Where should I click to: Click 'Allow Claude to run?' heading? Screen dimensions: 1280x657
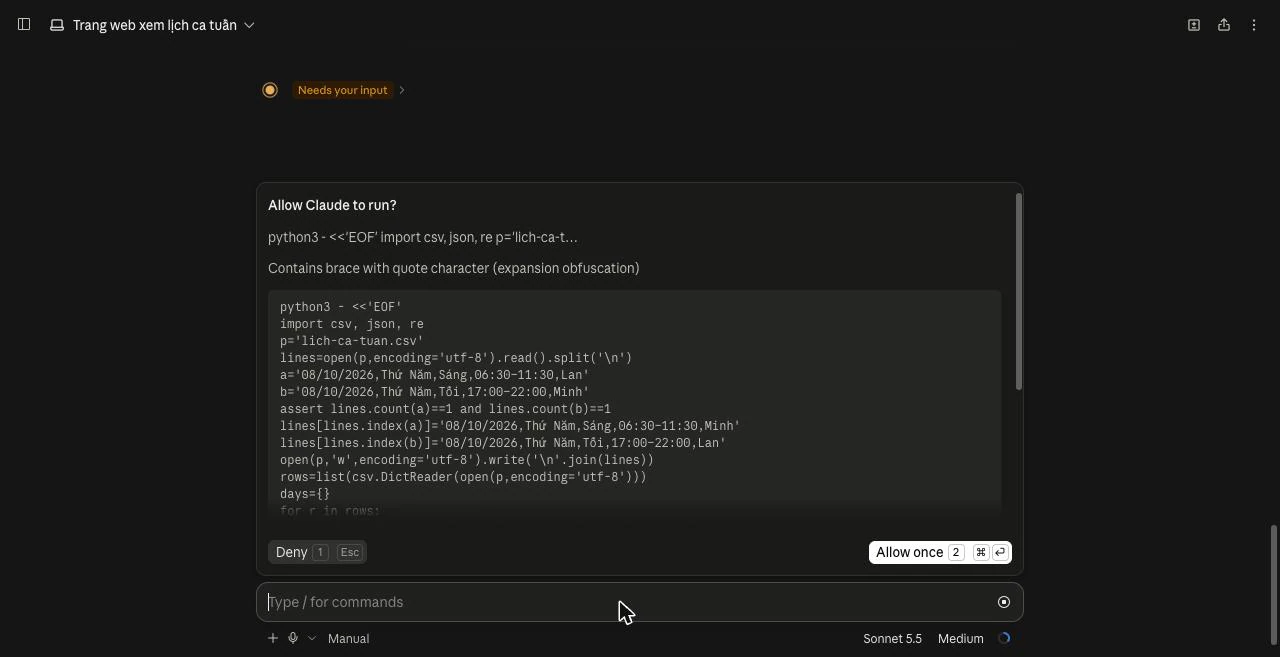tap(332, 205)
